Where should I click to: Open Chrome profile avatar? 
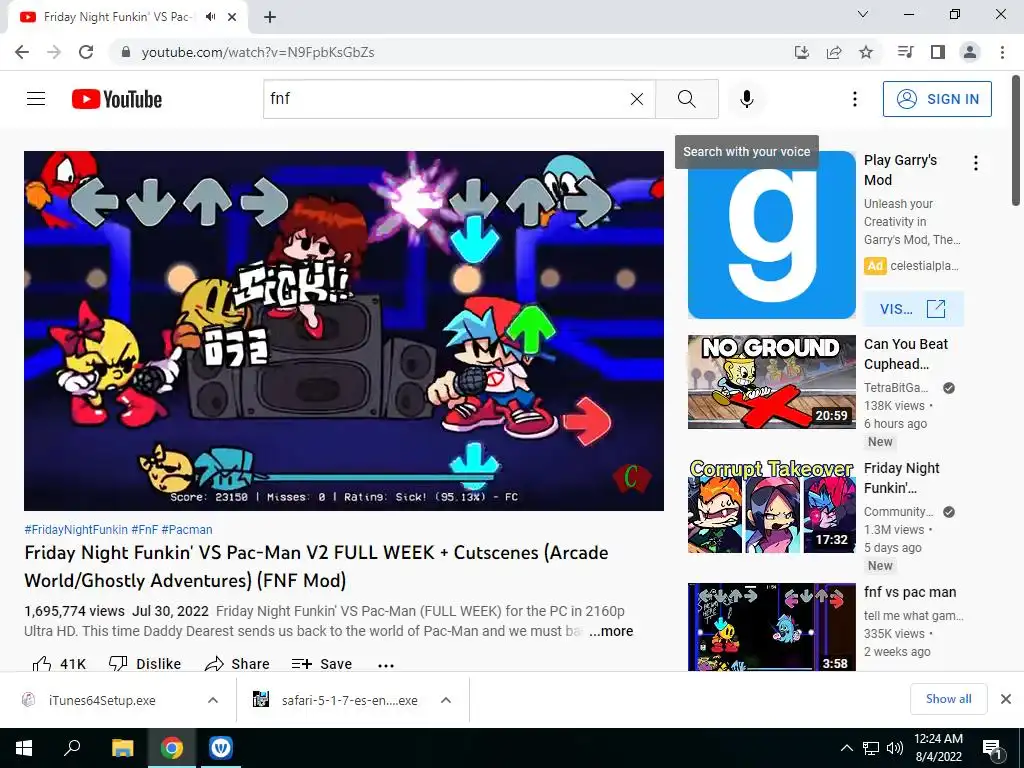coord(970,52)
